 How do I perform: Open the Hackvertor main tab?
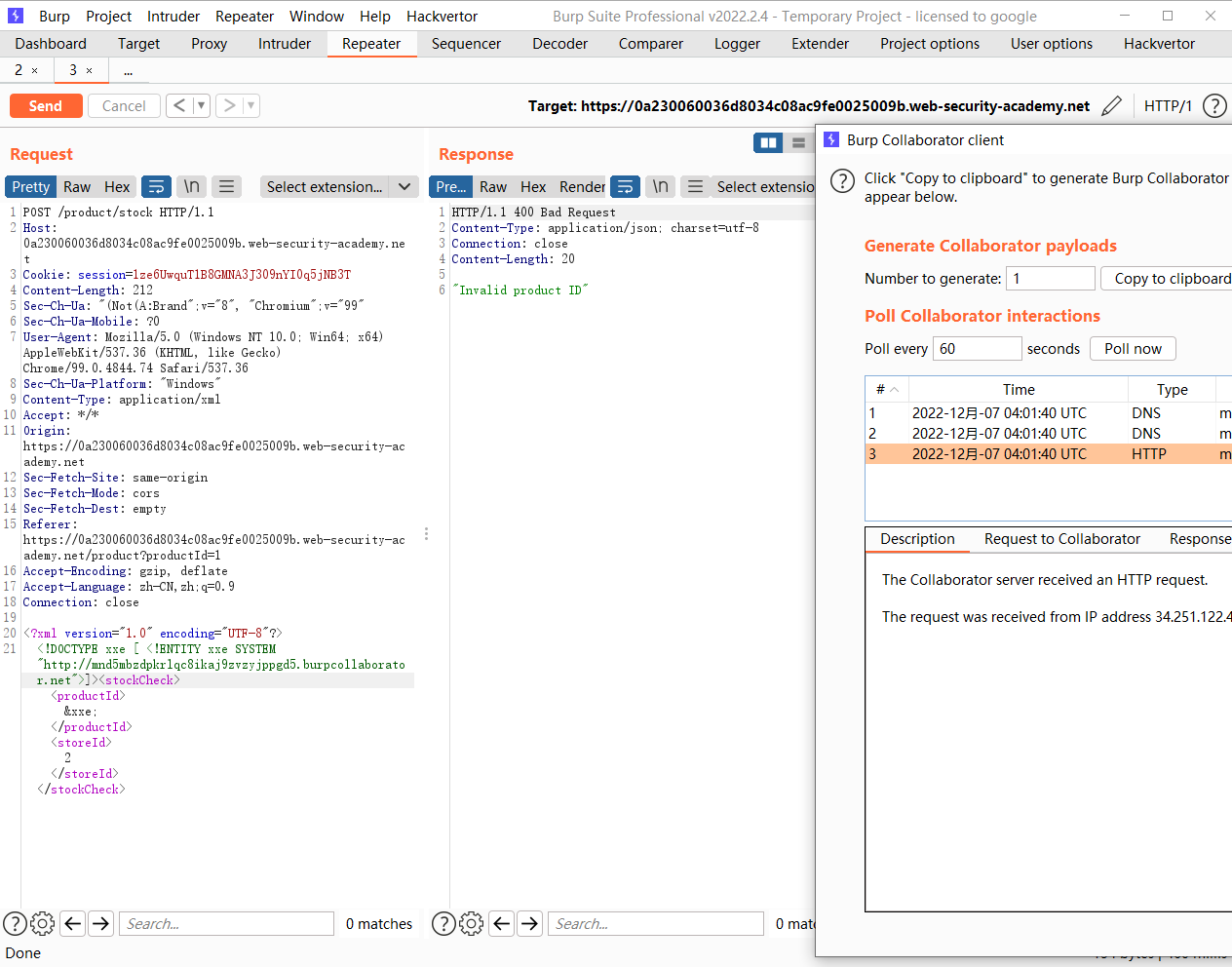point(1159,44)
